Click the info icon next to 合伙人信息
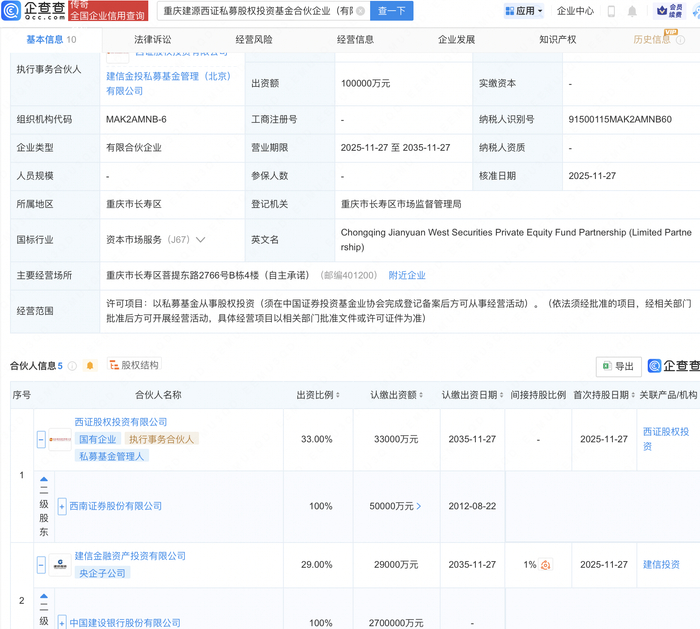Screen dimensions: 700x629 73,366
